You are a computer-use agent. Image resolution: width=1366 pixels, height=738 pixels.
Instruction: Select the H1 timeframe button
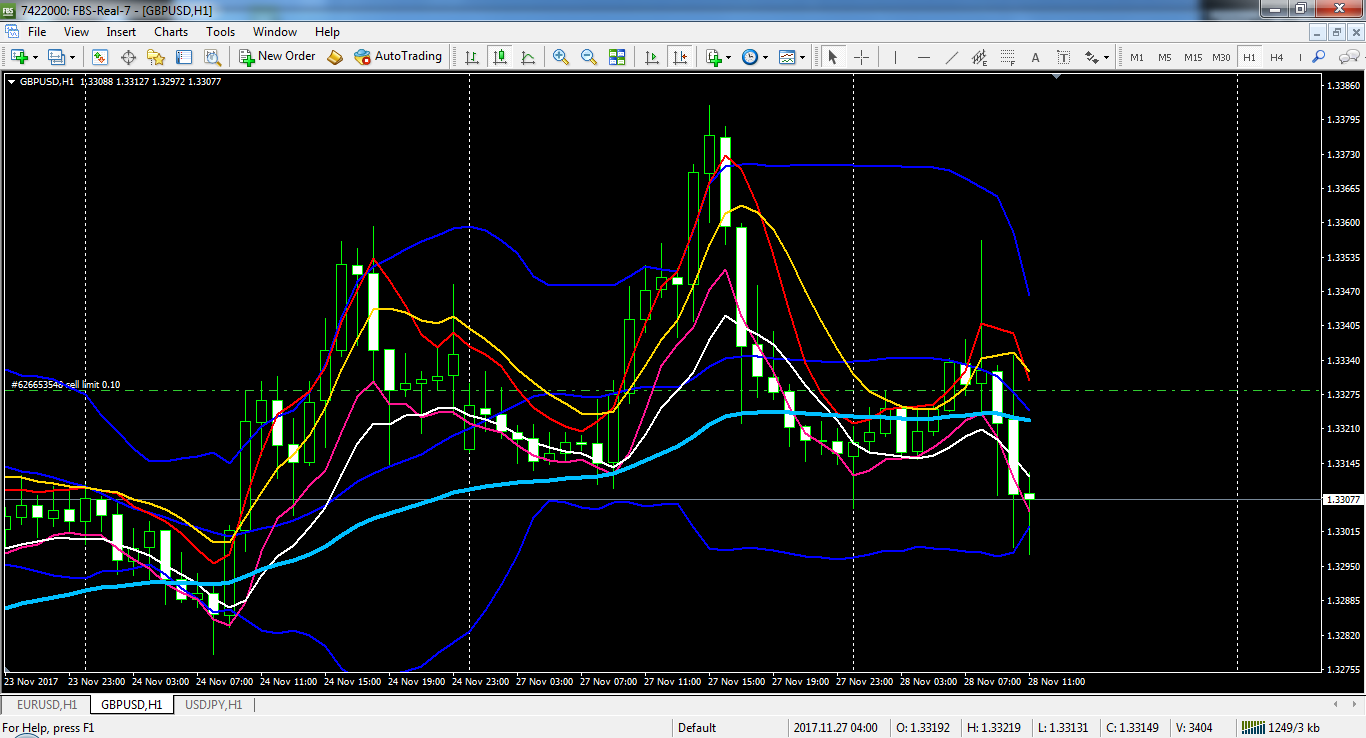click(1249, 57)
